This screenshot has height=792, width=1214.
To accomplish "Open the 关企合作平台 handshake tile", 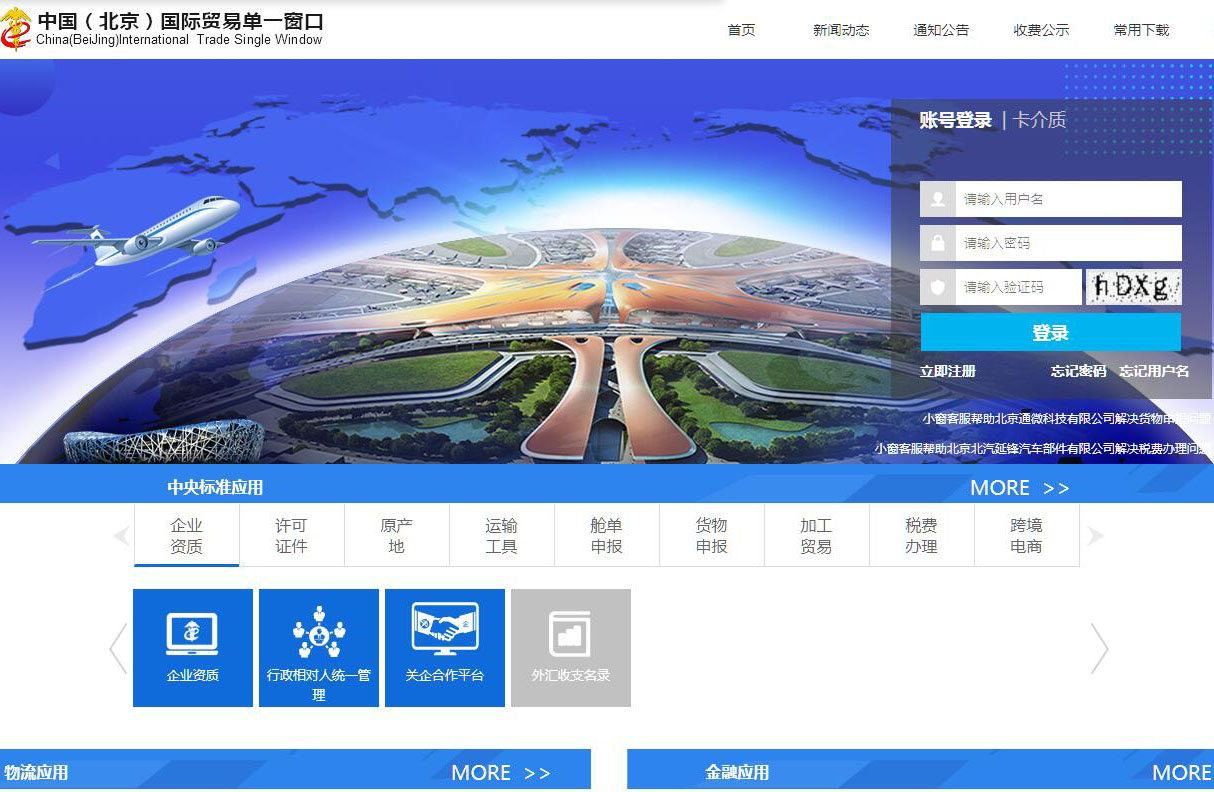I will 445,647.
